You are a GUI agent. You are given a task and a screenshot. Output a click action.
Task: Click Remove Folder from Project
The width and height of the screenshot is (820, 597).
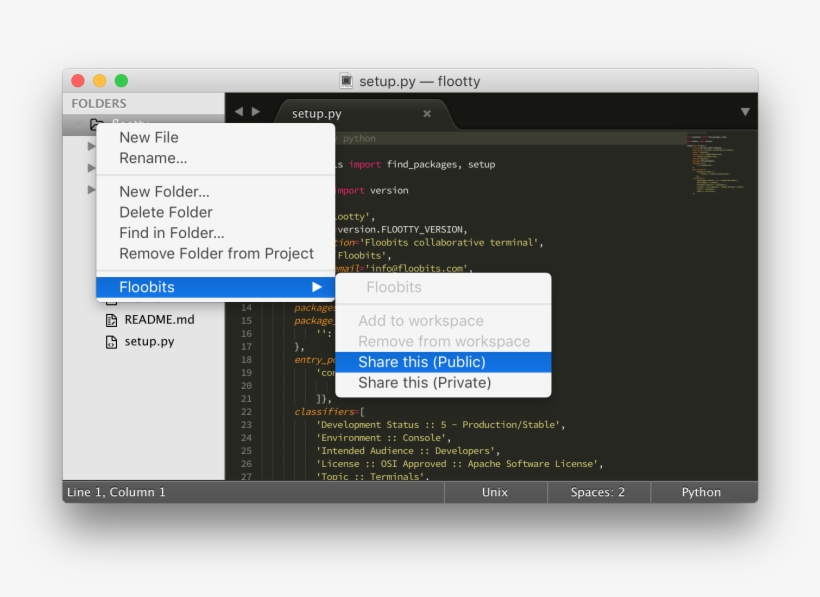click(x=216, y=254)
